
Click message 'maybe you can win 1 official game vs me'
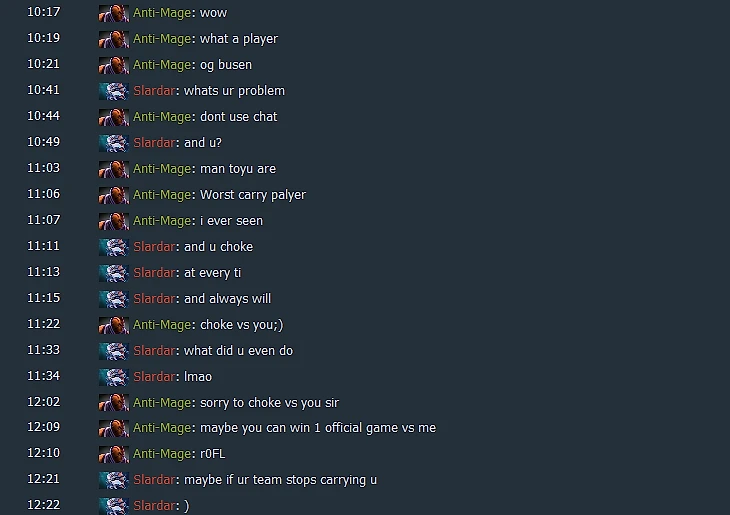pyautogui.click(x=318, y=428)
